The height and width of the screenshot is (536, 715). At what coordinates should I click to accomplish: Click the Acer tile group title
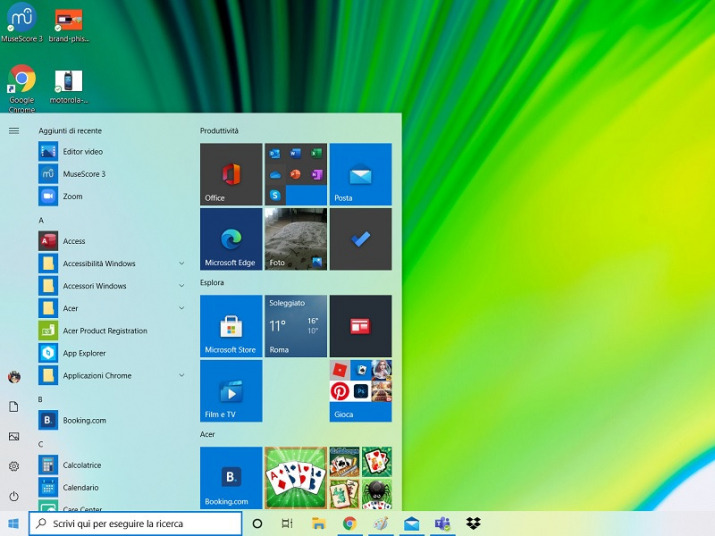click(x=207, y=434)
